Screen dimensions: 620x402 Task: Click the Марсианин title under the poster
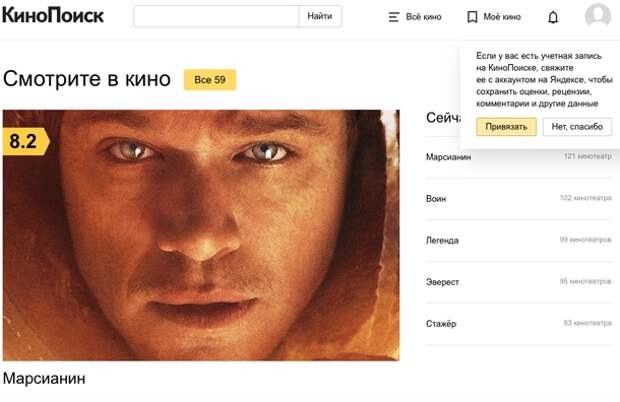coord(44,378)
